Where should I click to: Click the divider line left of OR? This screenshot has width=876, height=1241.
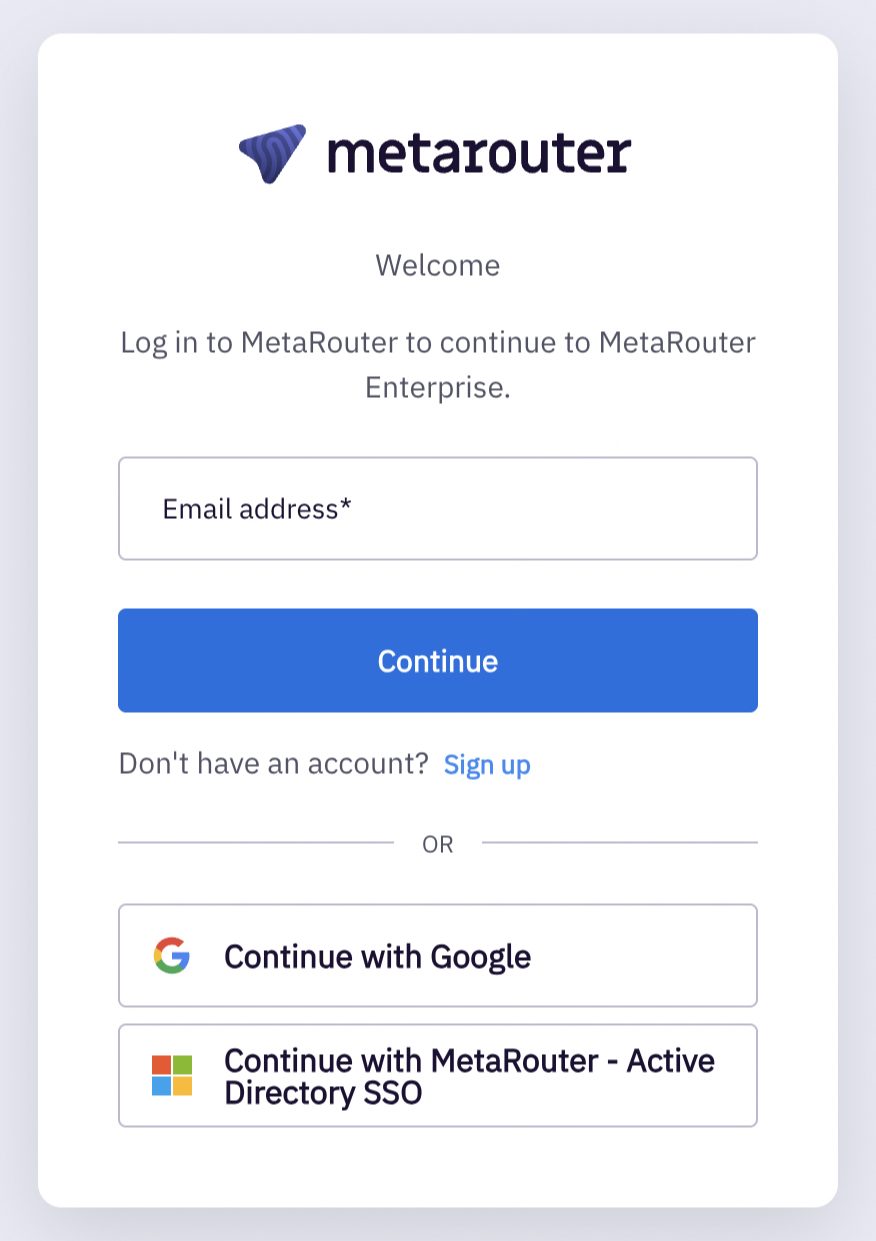click(255, 843)
